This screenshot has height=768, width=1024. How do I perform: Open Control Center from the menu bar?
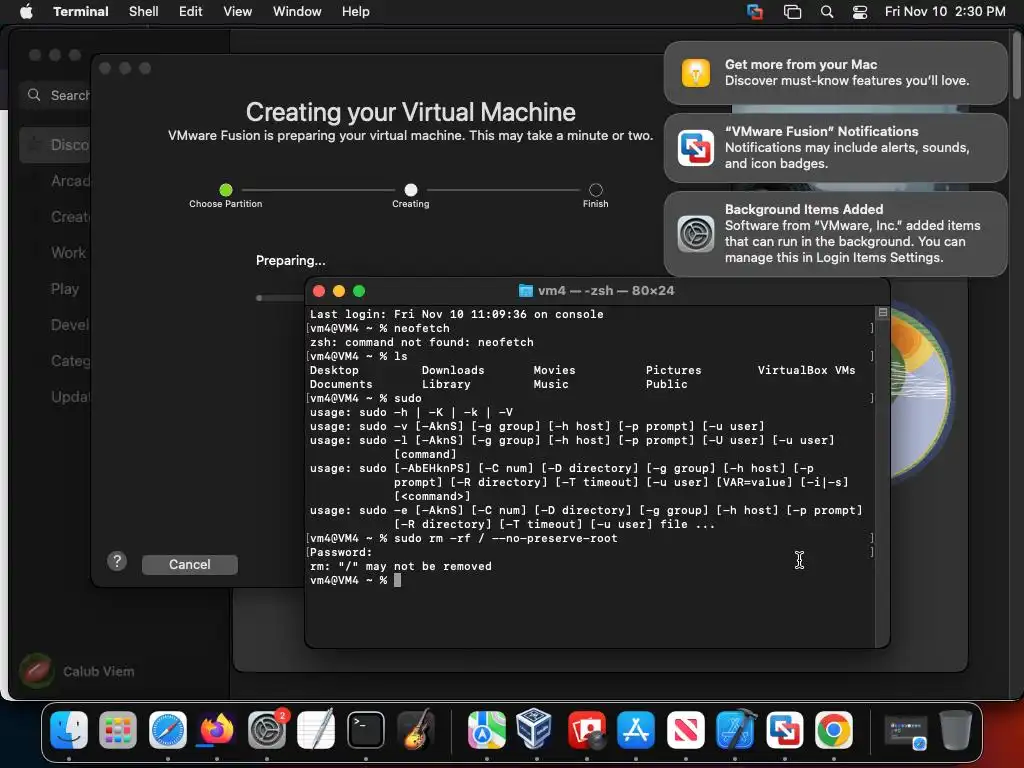(860, 12)
